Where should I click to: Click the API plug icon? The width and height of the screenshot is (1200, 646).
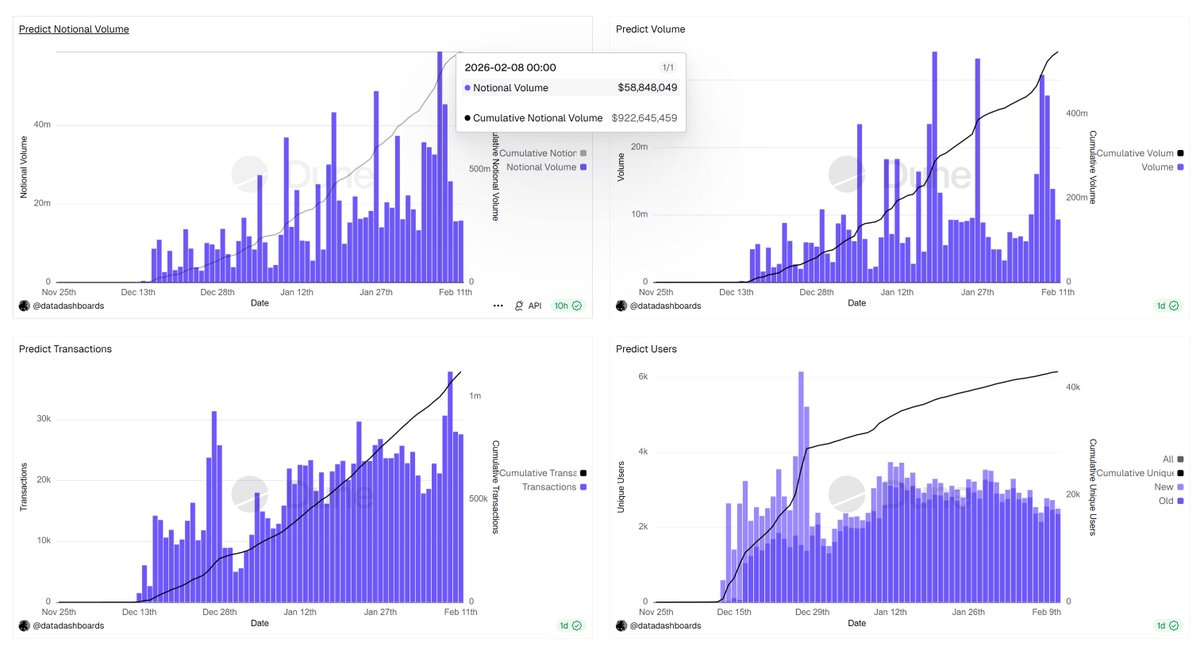click(x=519, y=306)
